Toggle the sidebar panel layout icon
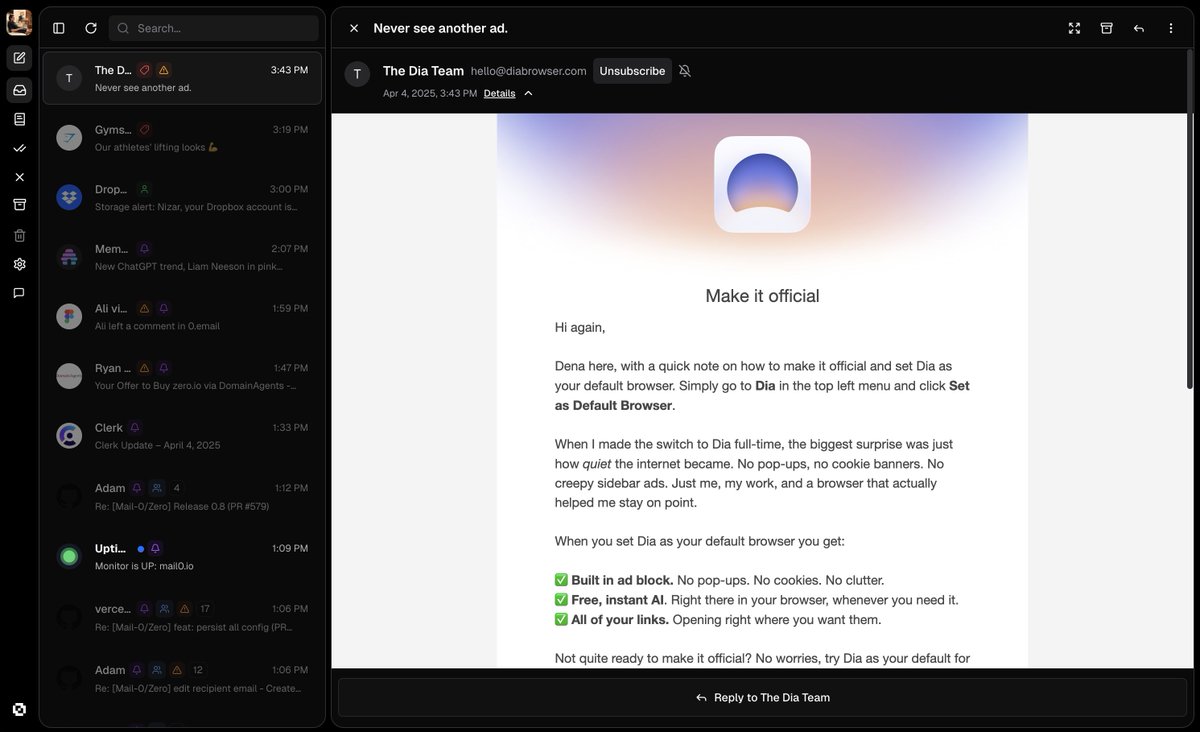The height and width of the screenshot is (732, 1200). [x=59, y=28]
